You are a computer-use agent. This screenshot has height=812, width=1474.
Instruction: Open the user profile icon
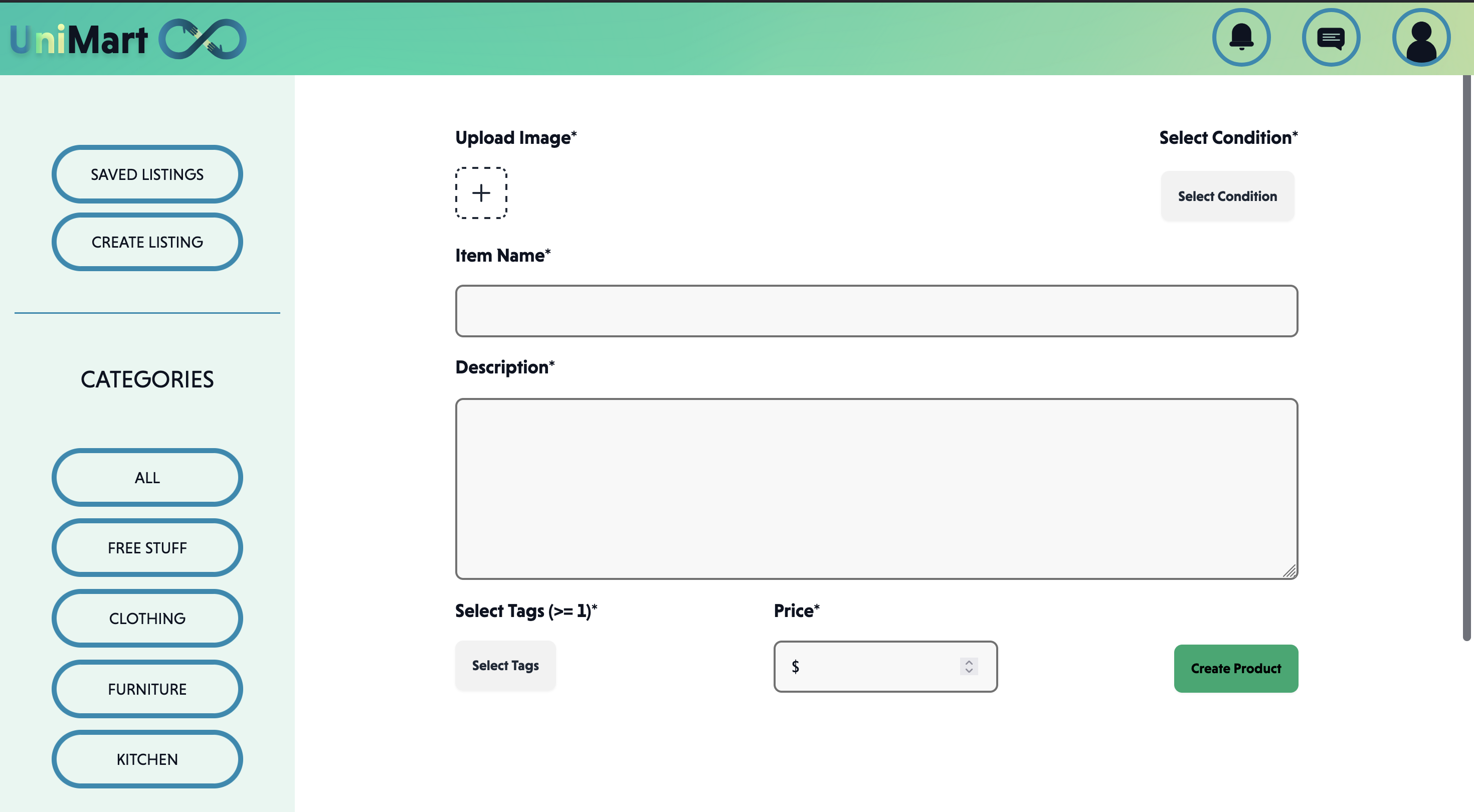click(x=1421, y=38)
